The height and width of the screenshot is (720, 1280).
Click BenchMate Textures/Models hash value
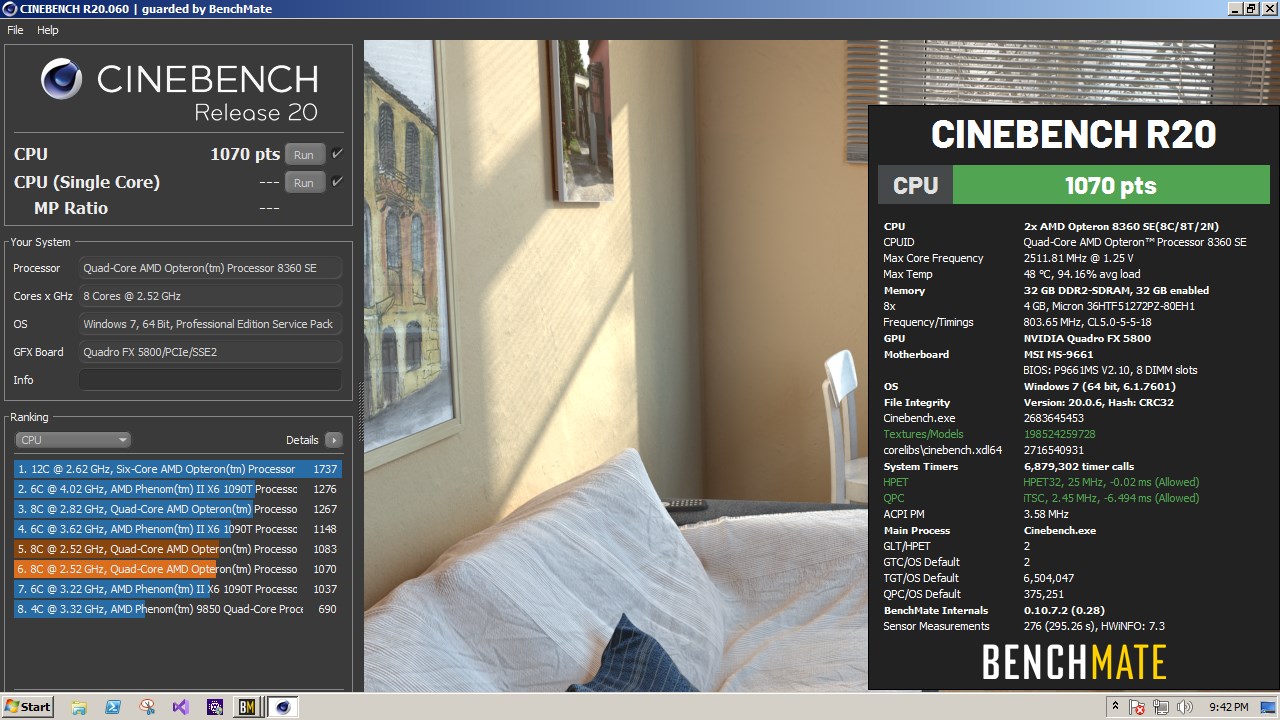[1060, 434]
